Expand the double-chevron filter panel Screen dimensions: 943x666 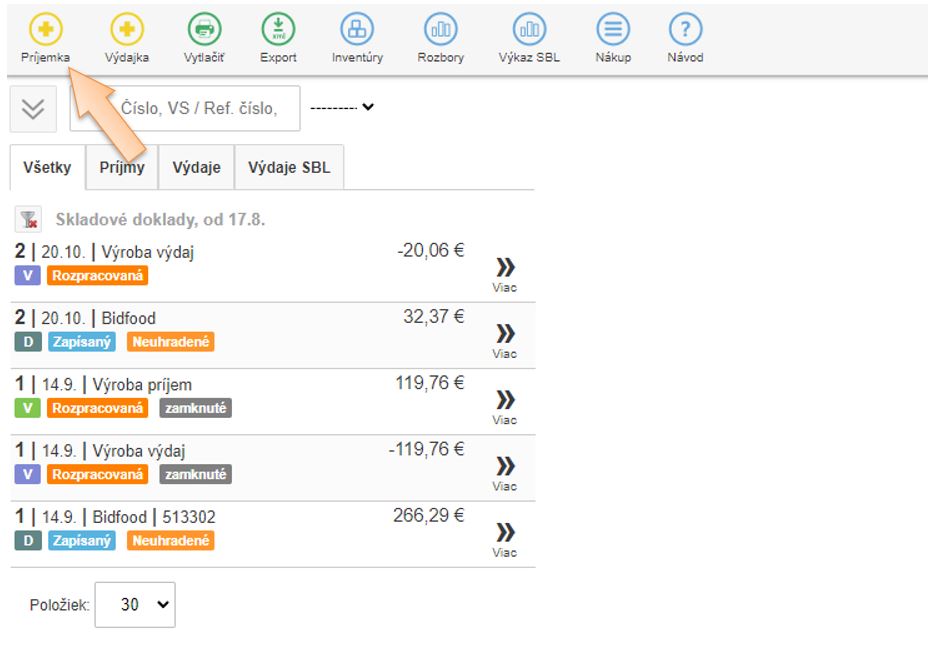pyautogui.click(x=33, y=109)
